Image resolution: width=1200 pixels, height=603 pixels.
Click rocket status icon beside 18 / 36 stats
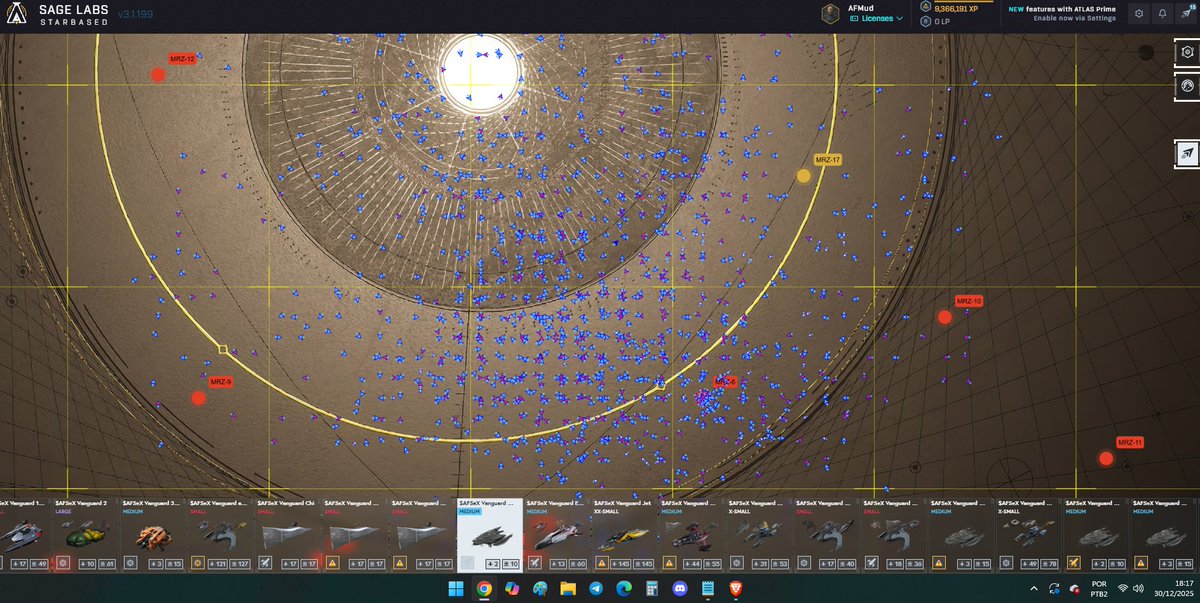point(872,563)
